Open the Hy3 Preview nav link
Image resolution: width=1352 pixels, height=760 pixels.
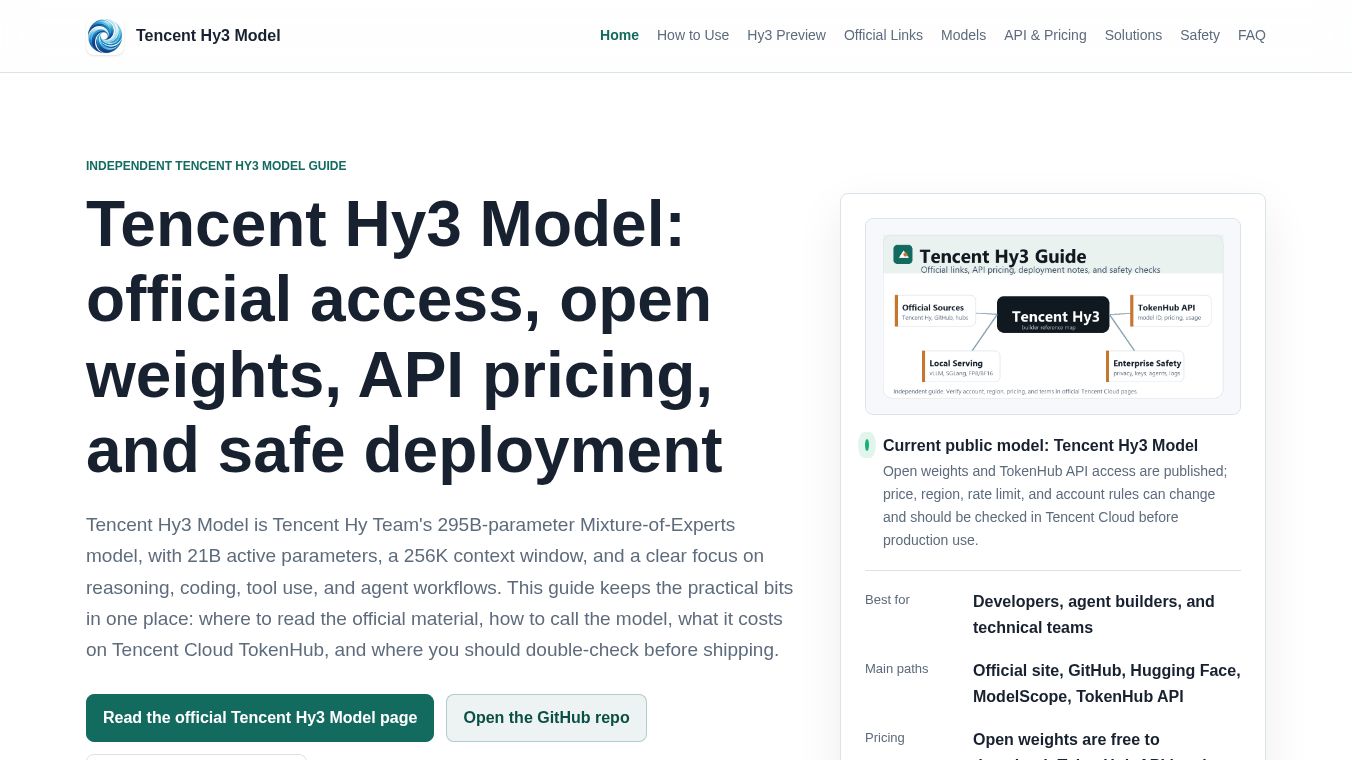pos(786,35)
